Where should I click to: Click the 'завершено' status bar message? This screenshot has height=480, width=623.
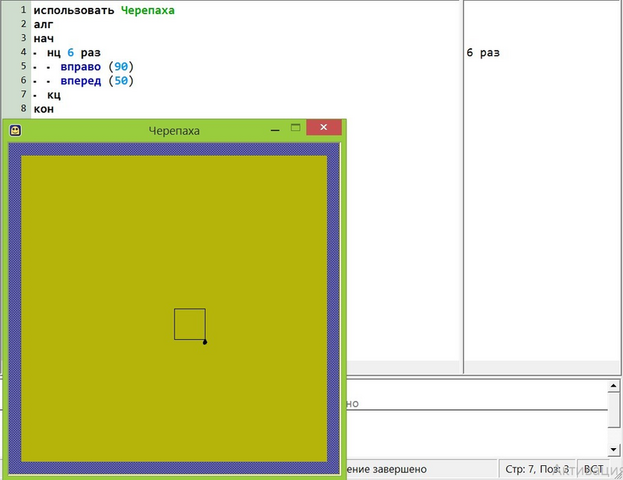pos(400,469)
